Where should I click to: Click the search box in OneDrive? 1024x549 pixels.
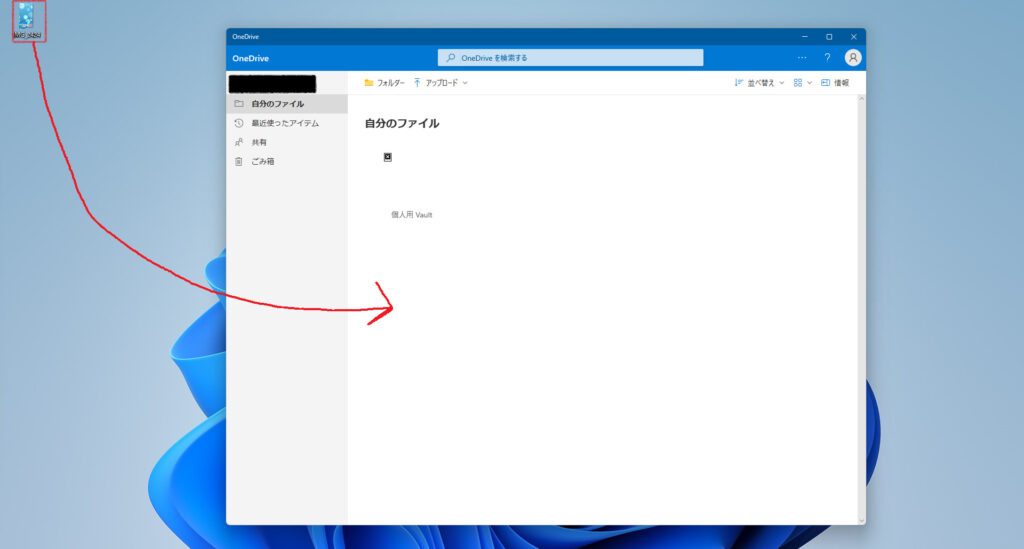click(570, 57)
